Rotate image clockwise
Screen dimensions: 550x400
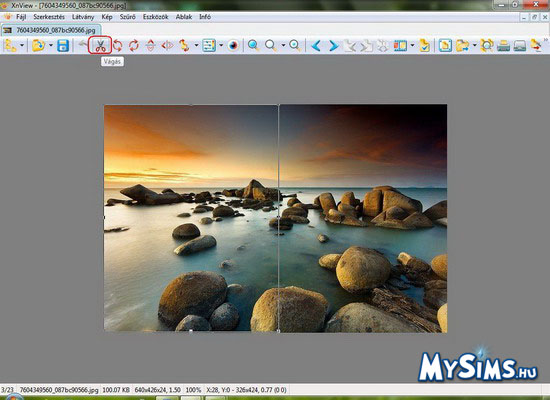pos(134,46)
